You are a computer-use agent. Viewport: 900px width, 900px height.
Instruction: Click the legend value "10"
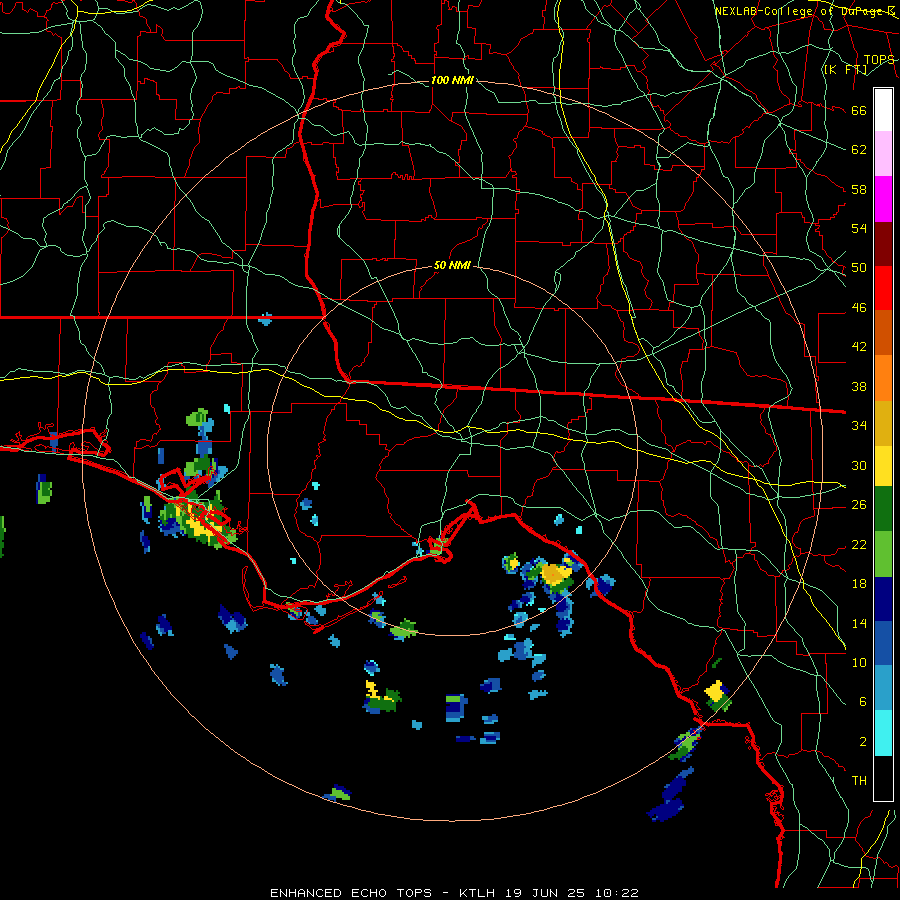click(x=859, y=662)
